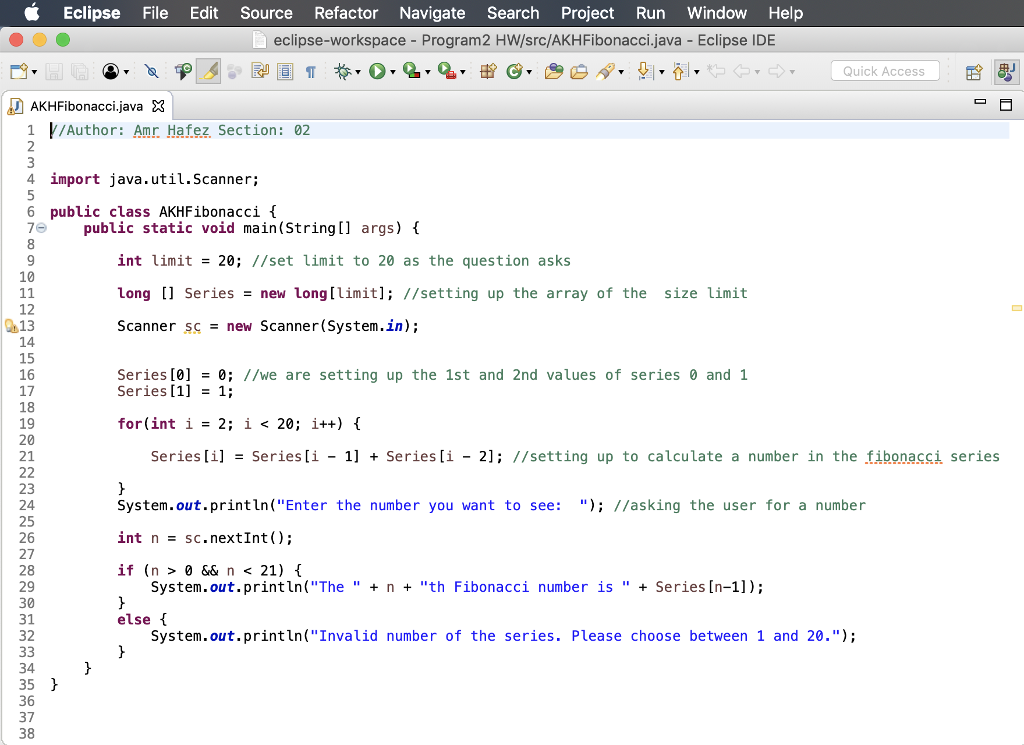The height and width of the screenshot is (745, 1024).
Task: Select the AKHFibonacci.java editor tab
Action: 80,104
